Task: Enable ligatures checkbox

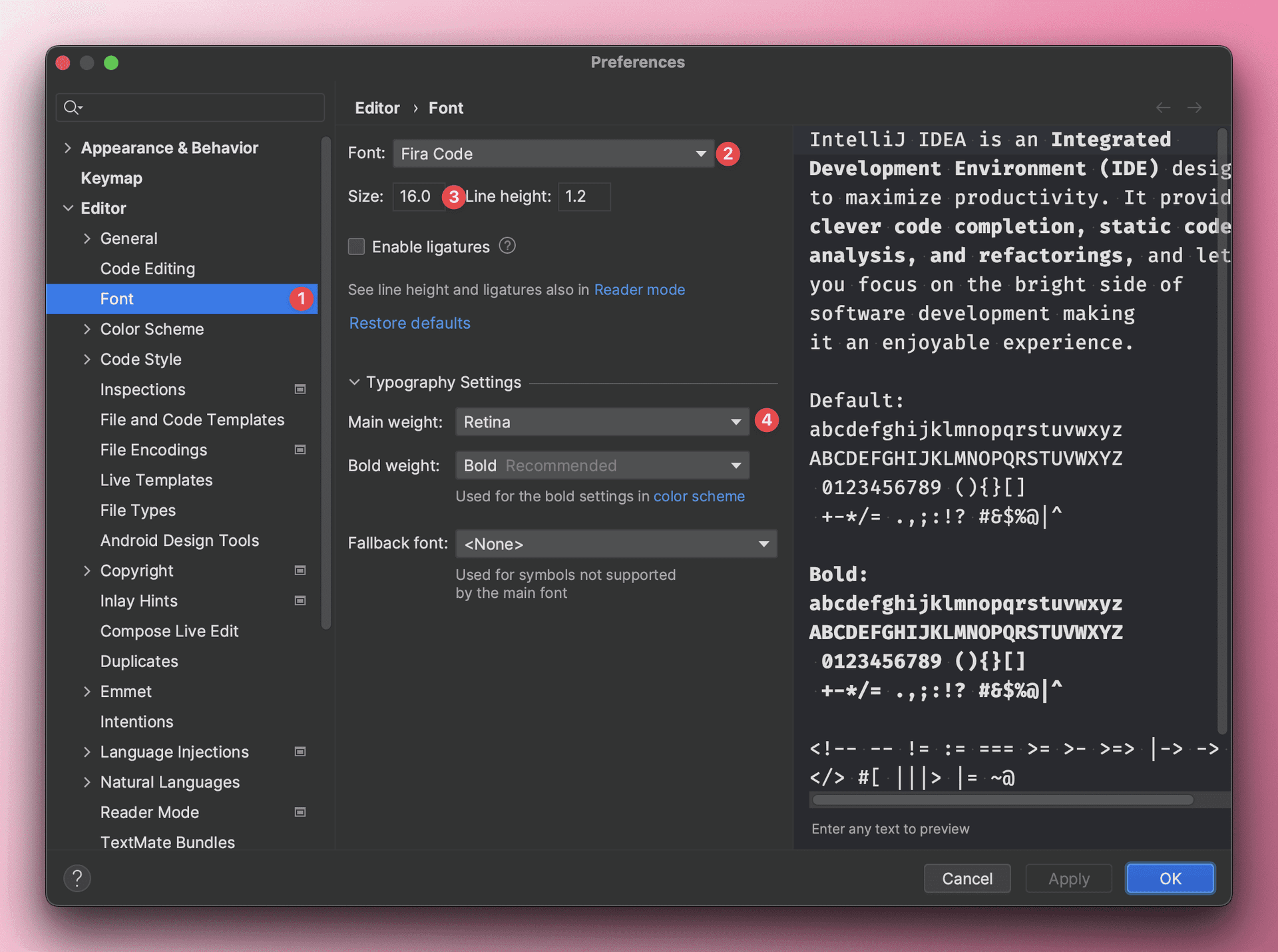Action: (357, 247)
